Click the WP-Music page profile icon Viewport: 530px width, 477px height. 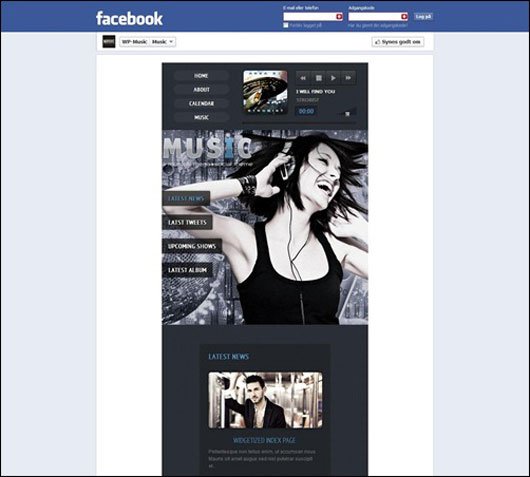[x=109, y=42]
